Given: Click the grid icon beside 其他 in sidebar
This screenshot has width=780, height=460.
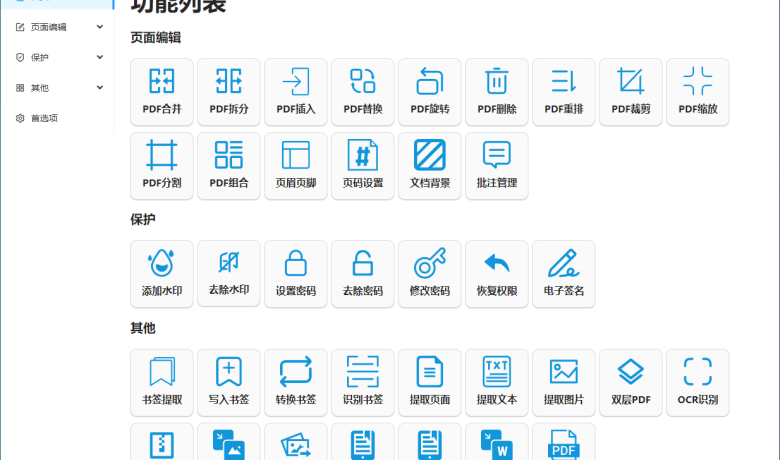Looking at the screenshot, I should pyautogui.click(x=20, y=88).
